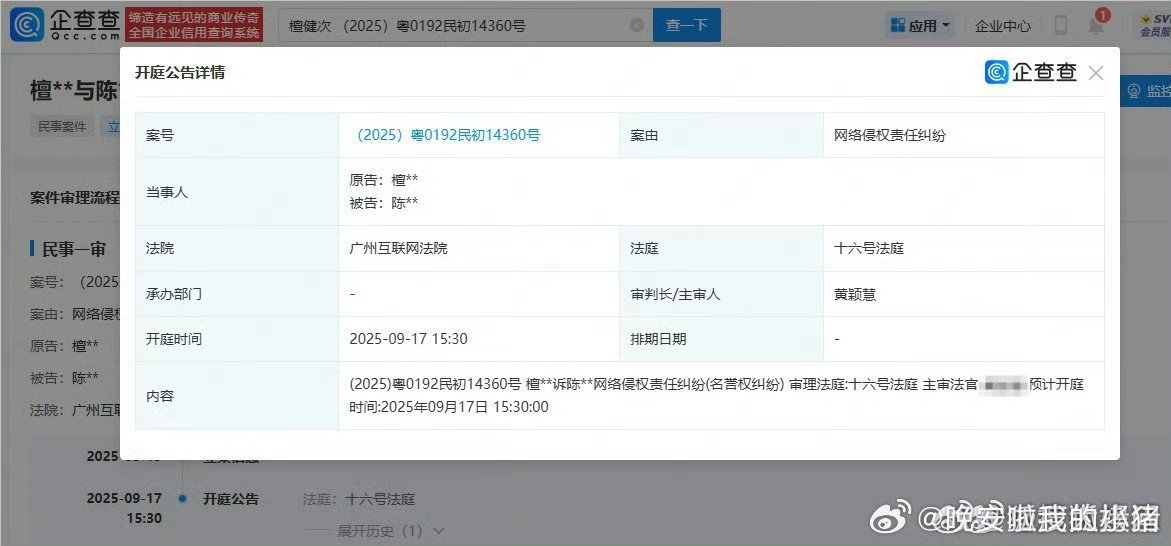Open the notification bell with badge
Screen dimensions: 1171x546
[x=1096, y=23]
